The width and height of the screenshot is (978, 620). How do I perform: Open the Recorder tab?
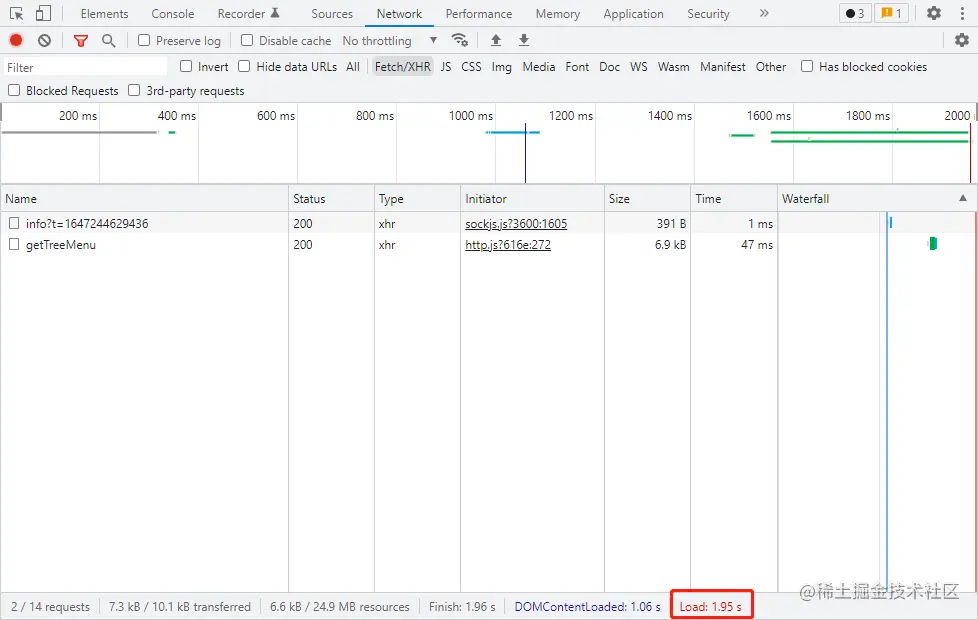[x=248, y=14]
